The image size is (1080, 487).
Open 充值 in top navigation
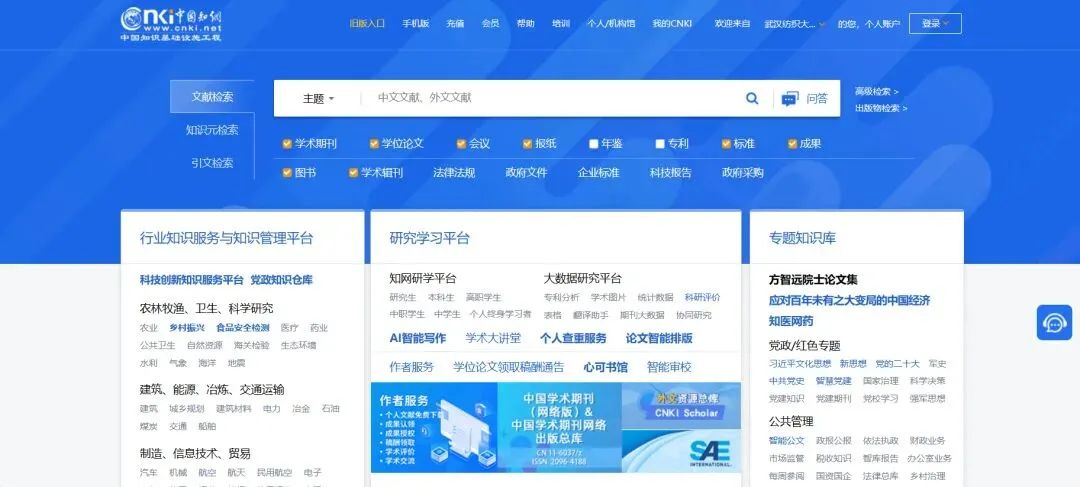[455, 23]
